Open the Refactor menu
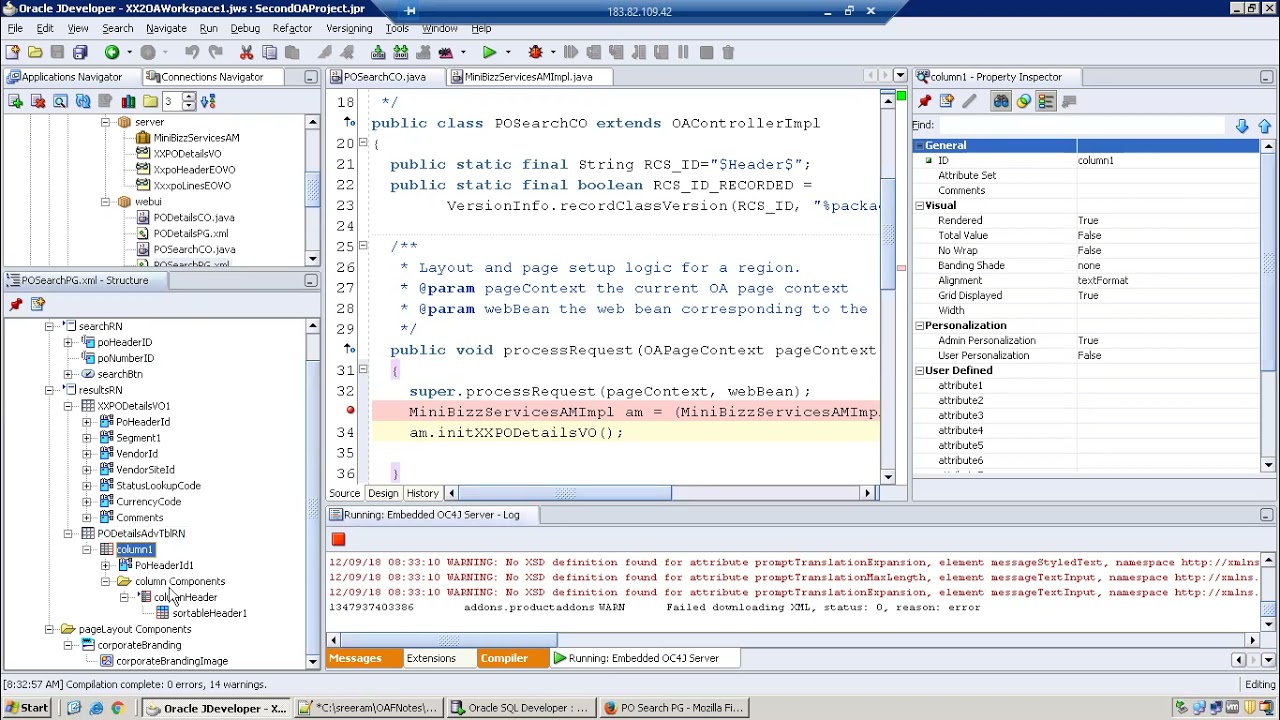Viewport: 1280px width, 720px height. pyautogui.click(x=292, y=28)
